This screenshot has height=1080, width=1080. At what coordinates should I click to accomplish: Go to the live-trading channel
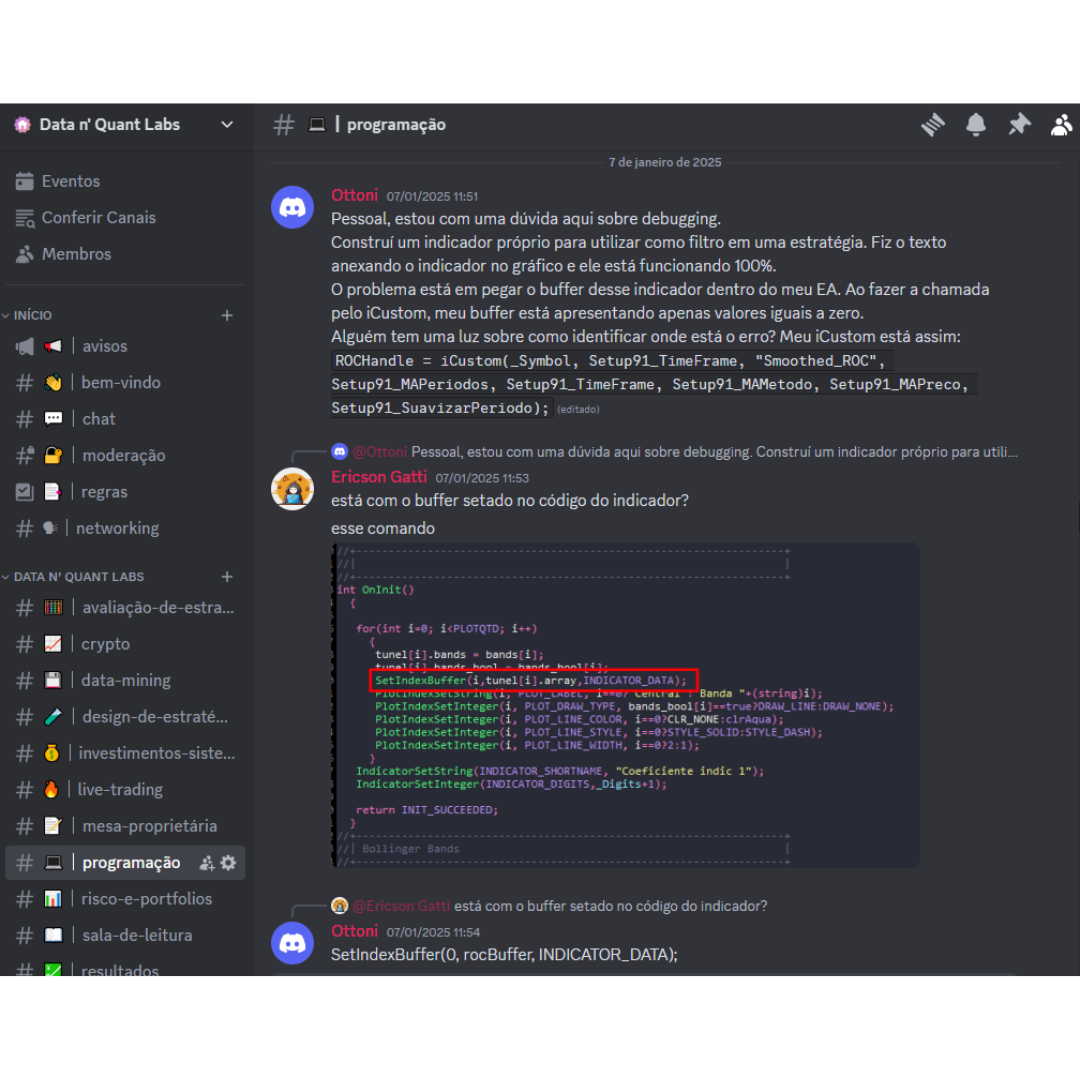[120, 789]
